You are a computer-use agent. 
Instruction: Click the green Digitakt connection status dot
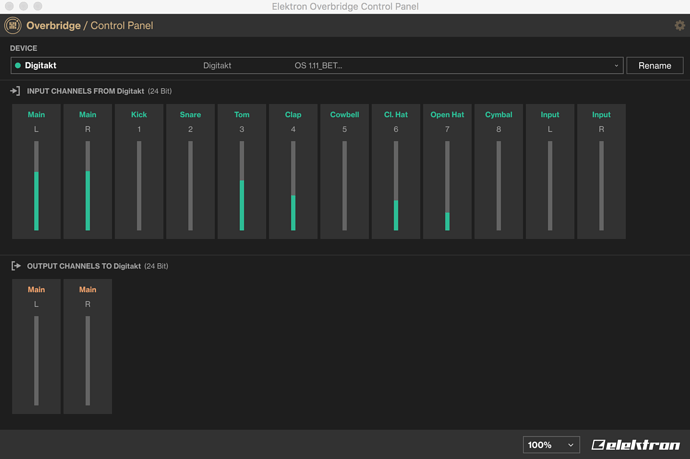pos(18,66)
